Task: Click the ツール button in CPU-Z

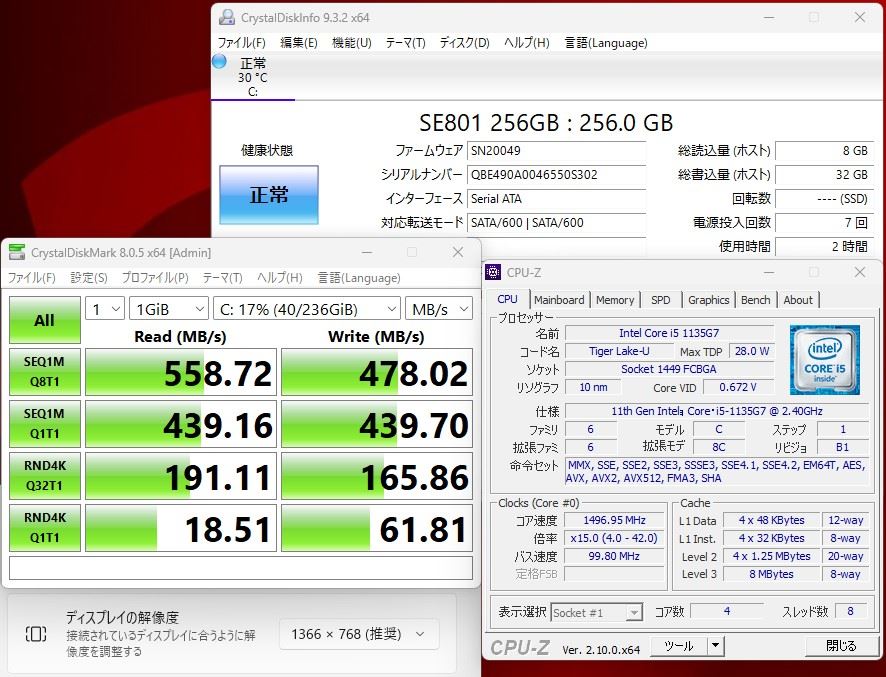Action: tap(679, 645)
